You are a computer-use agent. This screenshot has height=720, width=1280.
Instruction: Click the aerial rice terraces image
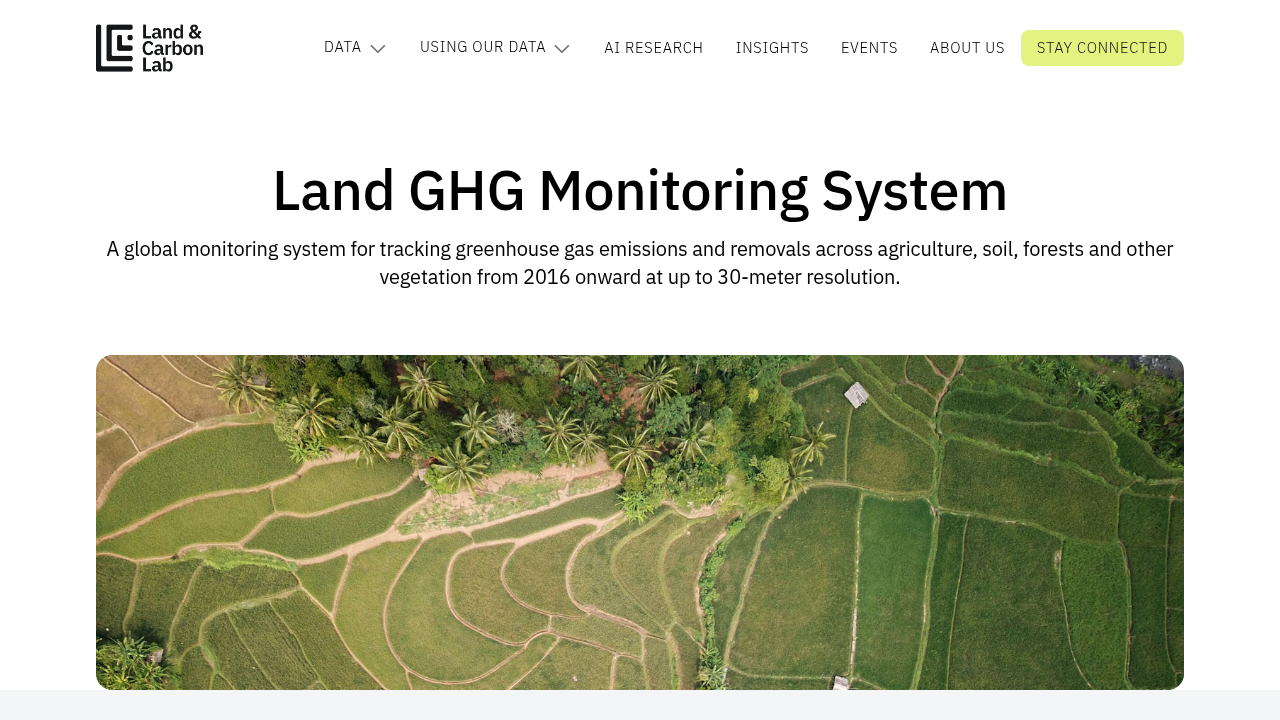tap(640, 522)
